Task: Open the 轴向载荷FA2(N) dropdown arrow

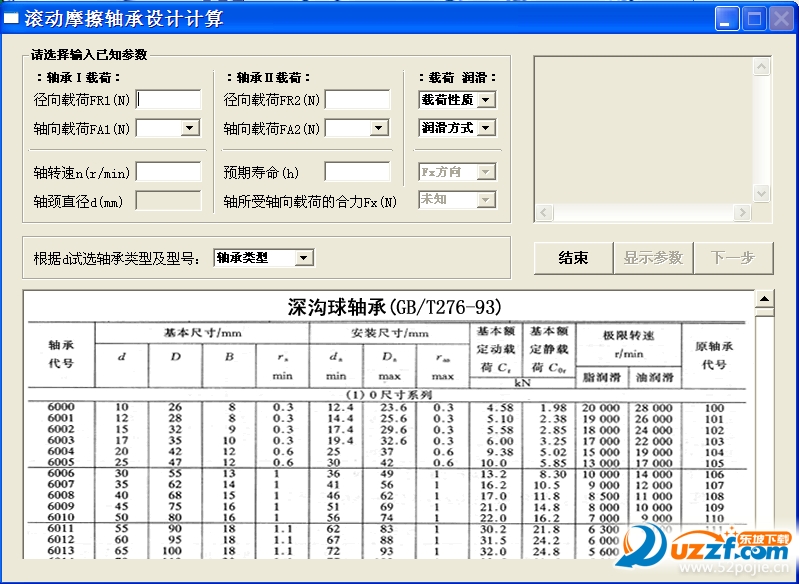Action: tap(378, 127)
